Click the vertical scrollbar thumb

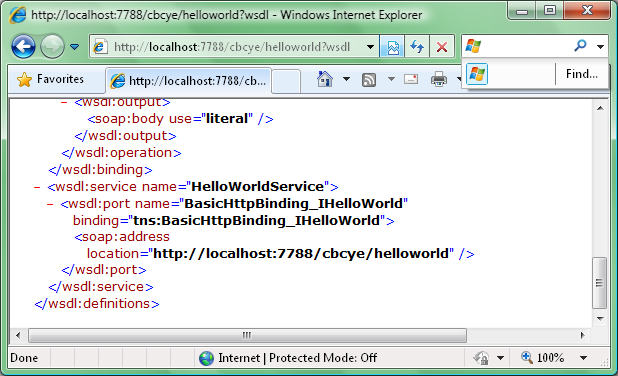[599, 283]
